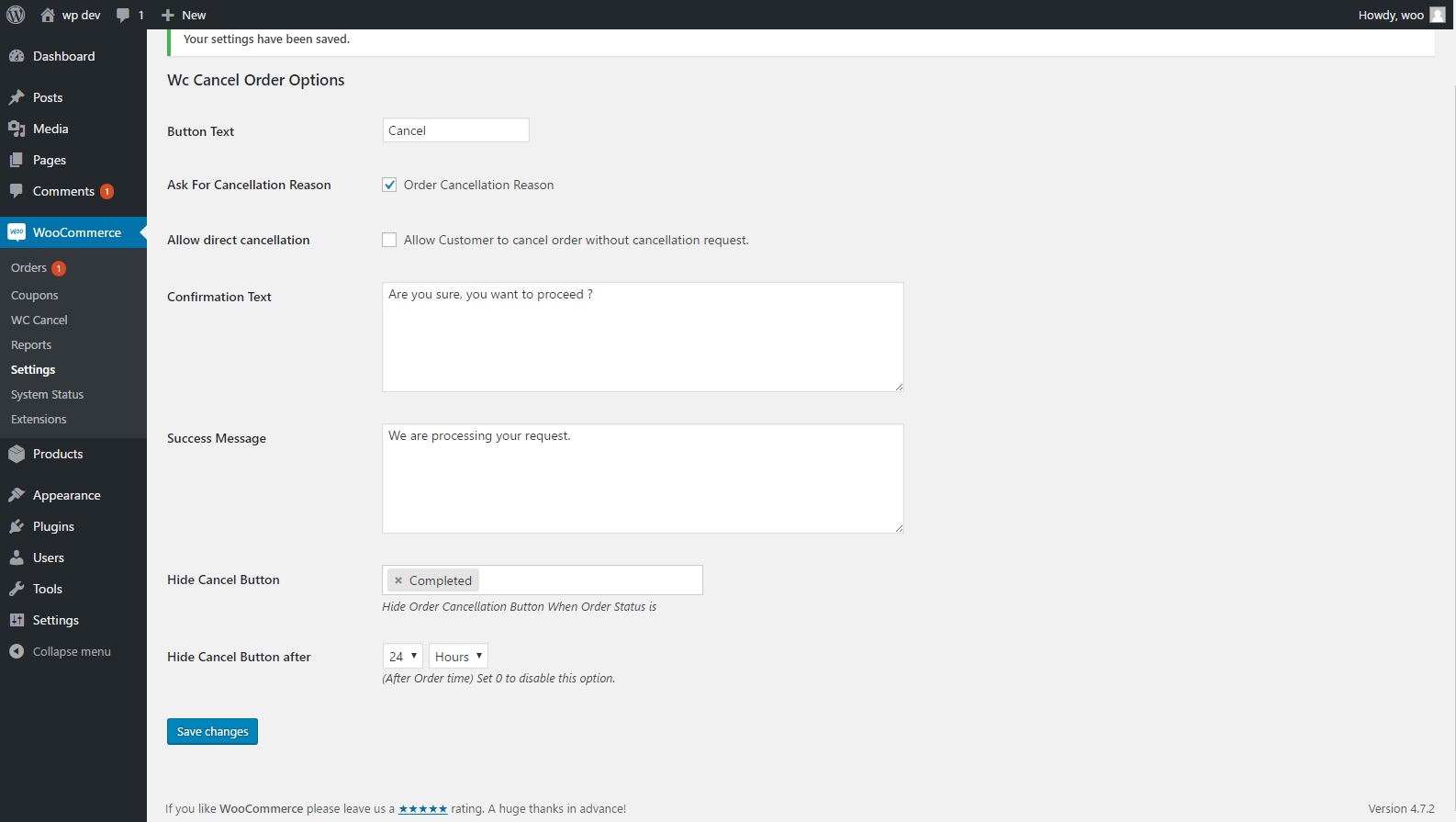Click the Media library icon
This screenshot has width=1456, height=822.
17,129
